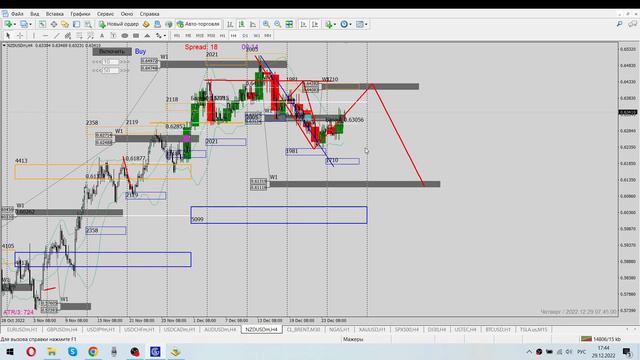This screenshot has height=360, width=640.
Task: Select the Crosshair tool
Action: click(x=20, y=36)
